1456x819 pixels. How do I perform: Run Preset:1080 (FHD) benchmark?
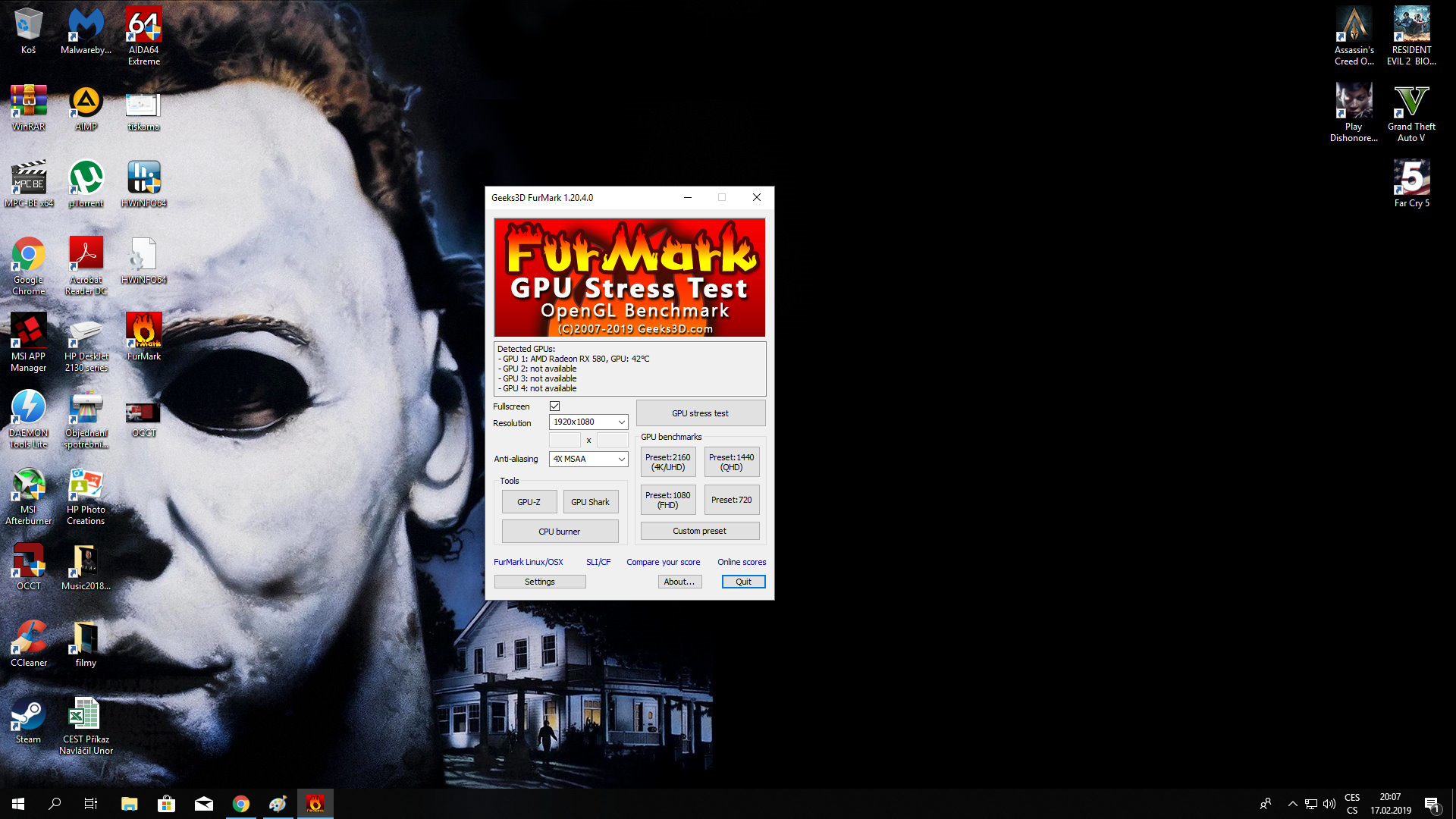[667, 500]
